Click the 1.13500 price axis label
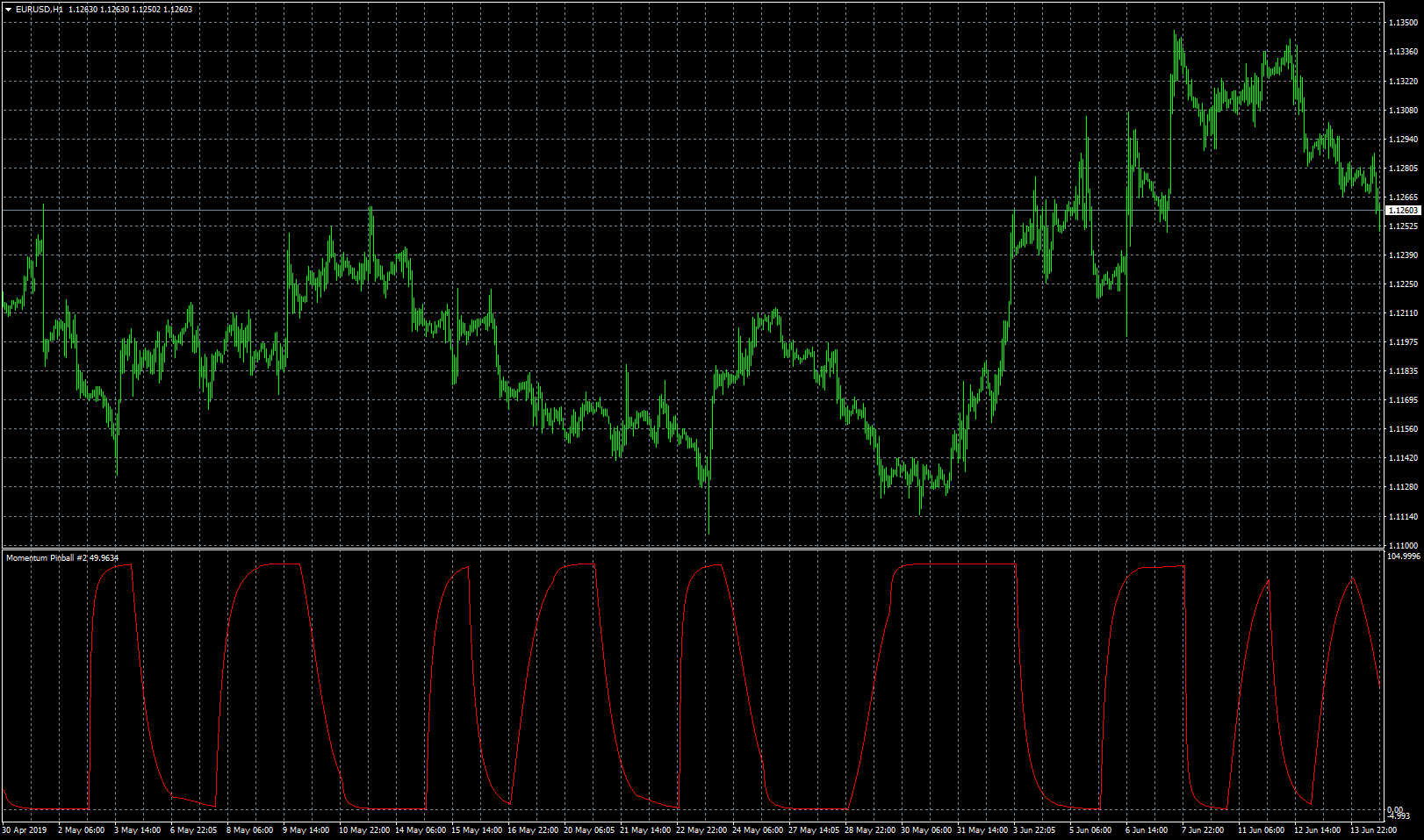Screen dimensions: 1424x840 pos(1403,24)
